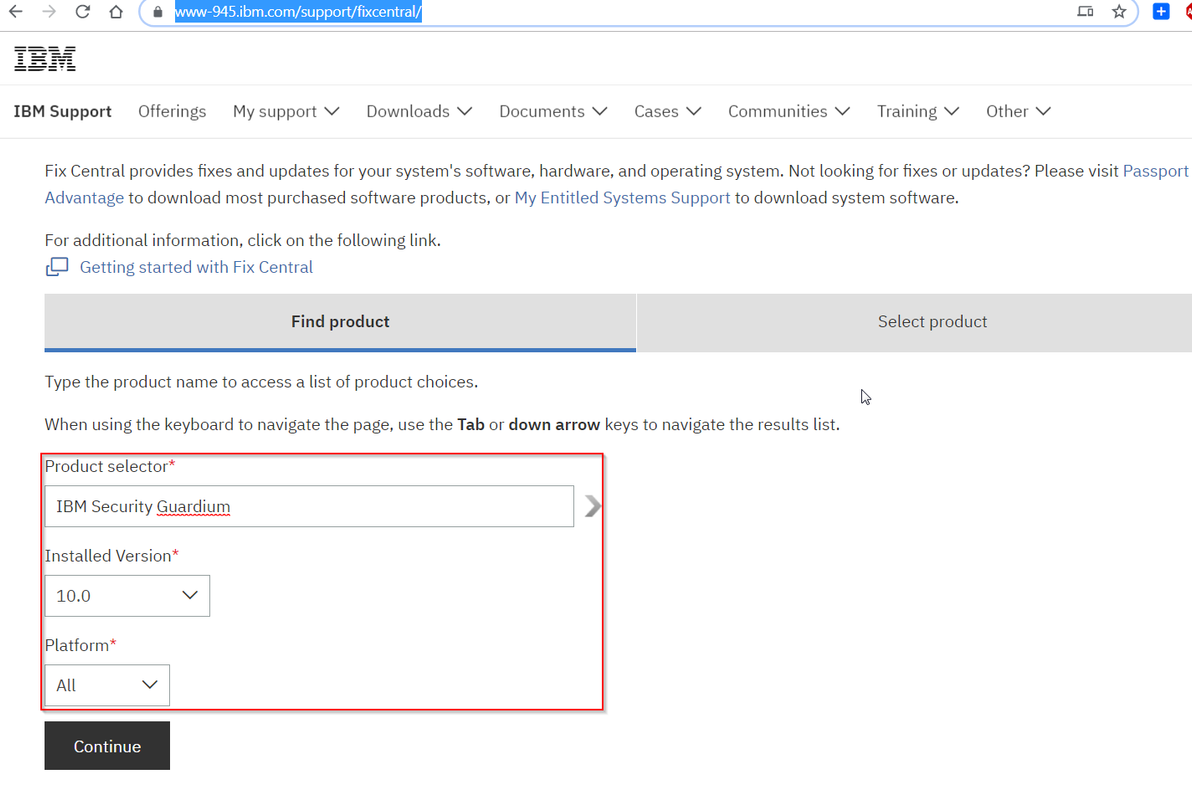Open the Passport Advantage link

pos(1155,171)
